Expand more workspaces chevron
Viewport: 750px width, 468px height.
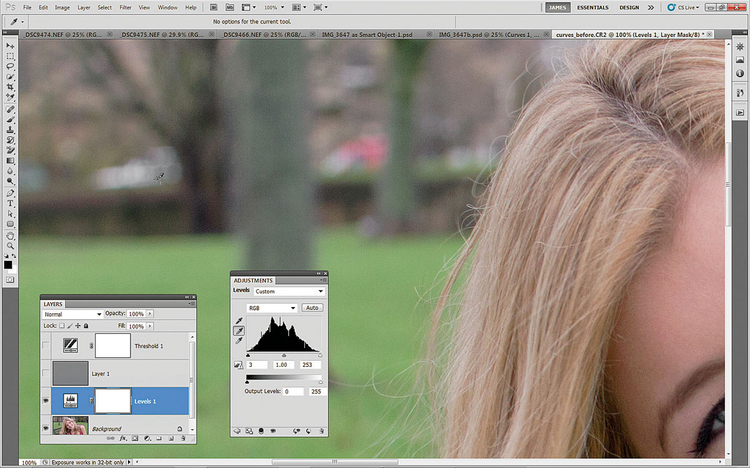point(651,8)
